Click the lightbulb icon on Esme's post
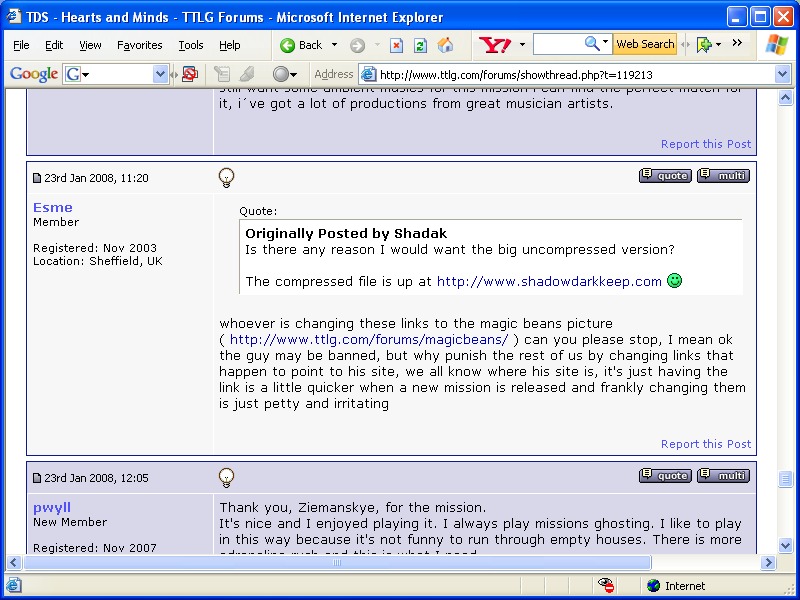 [x=227, y=178]
